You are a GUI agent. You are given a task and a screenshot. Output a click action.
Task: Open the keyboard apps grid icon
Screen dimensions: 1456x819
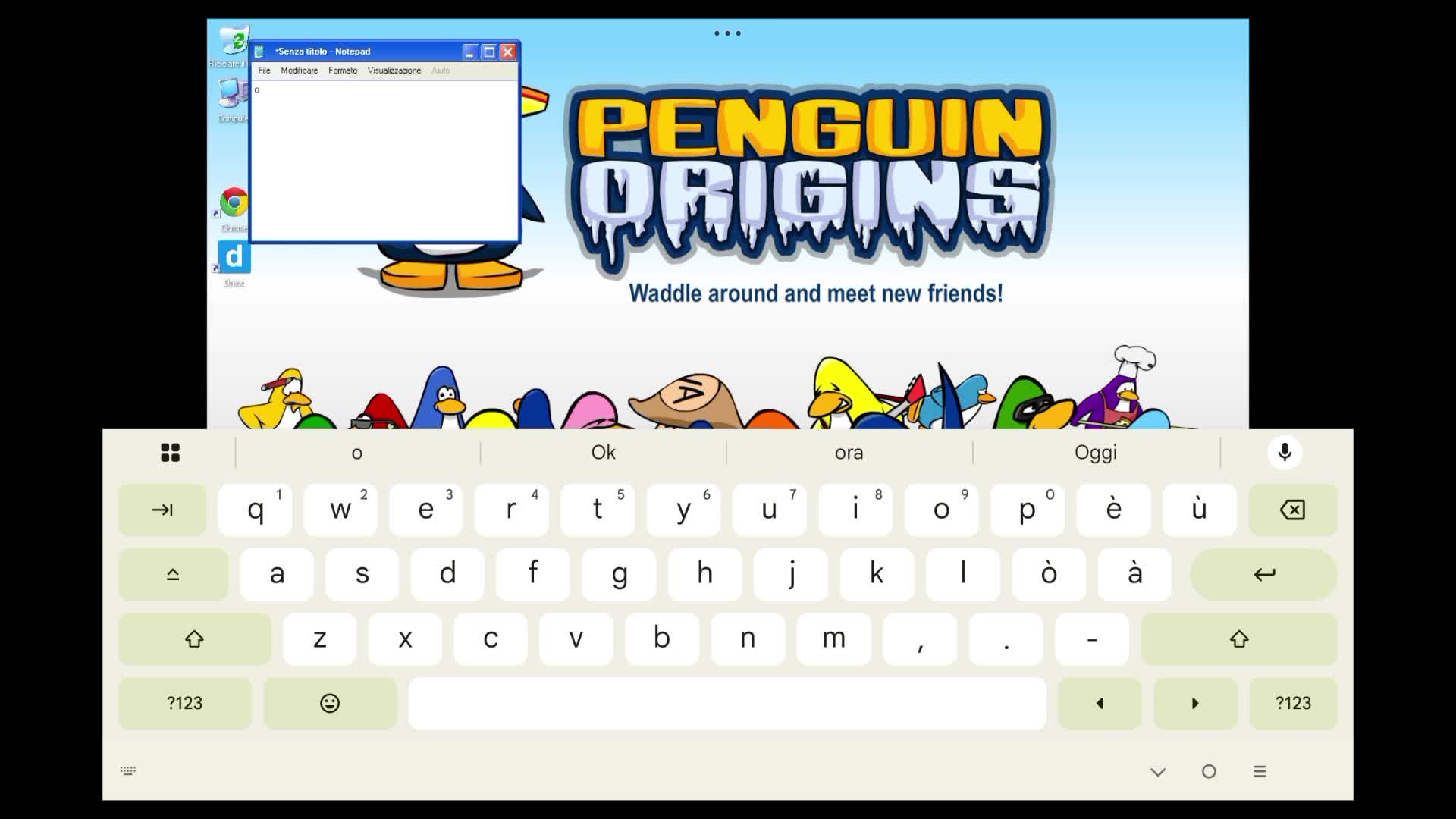coord(171,453)
